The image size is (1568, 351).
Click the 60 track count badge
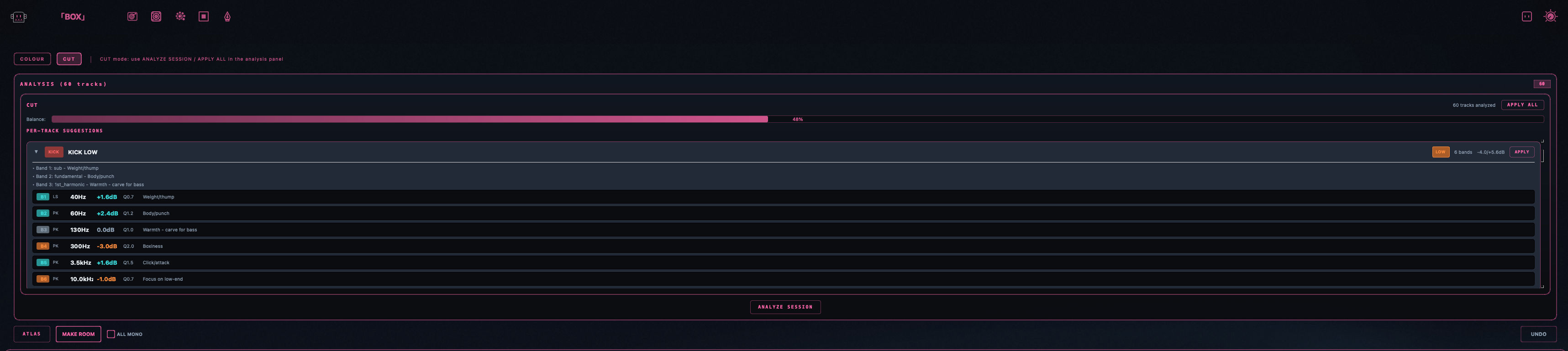(x=1542, y=84)
